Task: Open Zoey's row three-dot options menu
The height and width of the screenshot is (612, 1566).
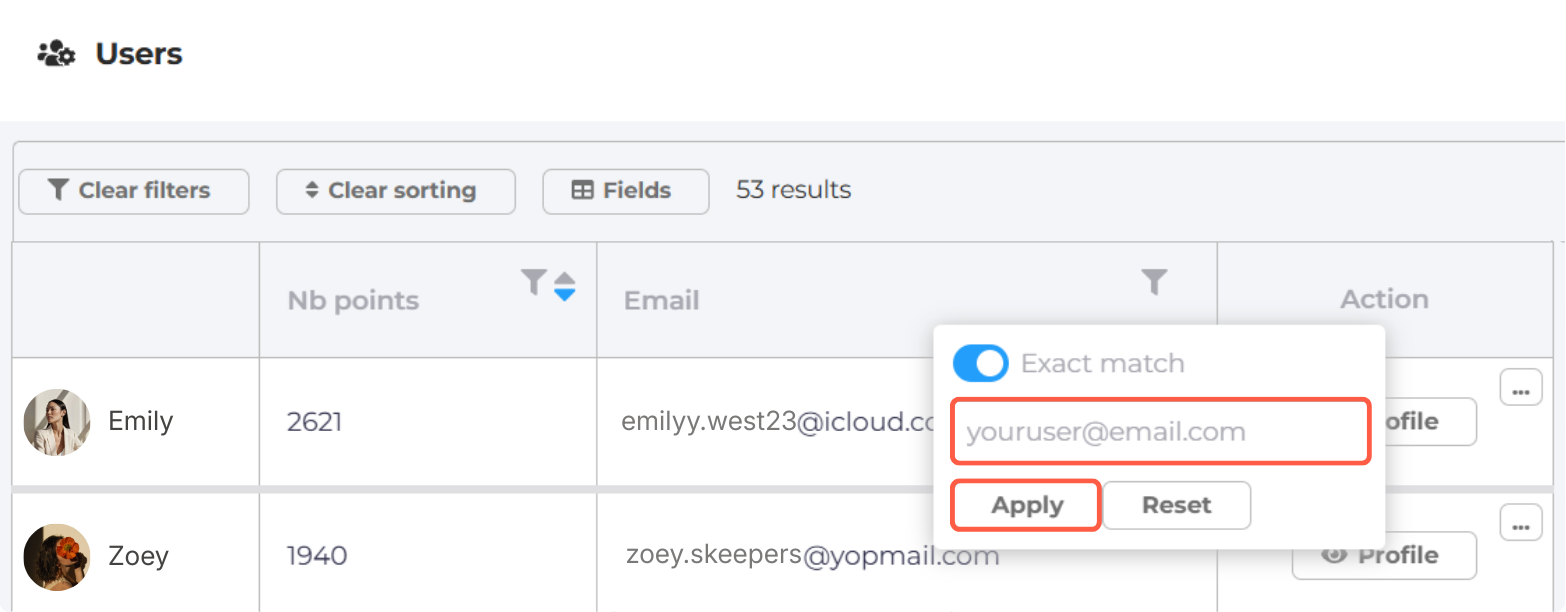Action: point(1520,522)
